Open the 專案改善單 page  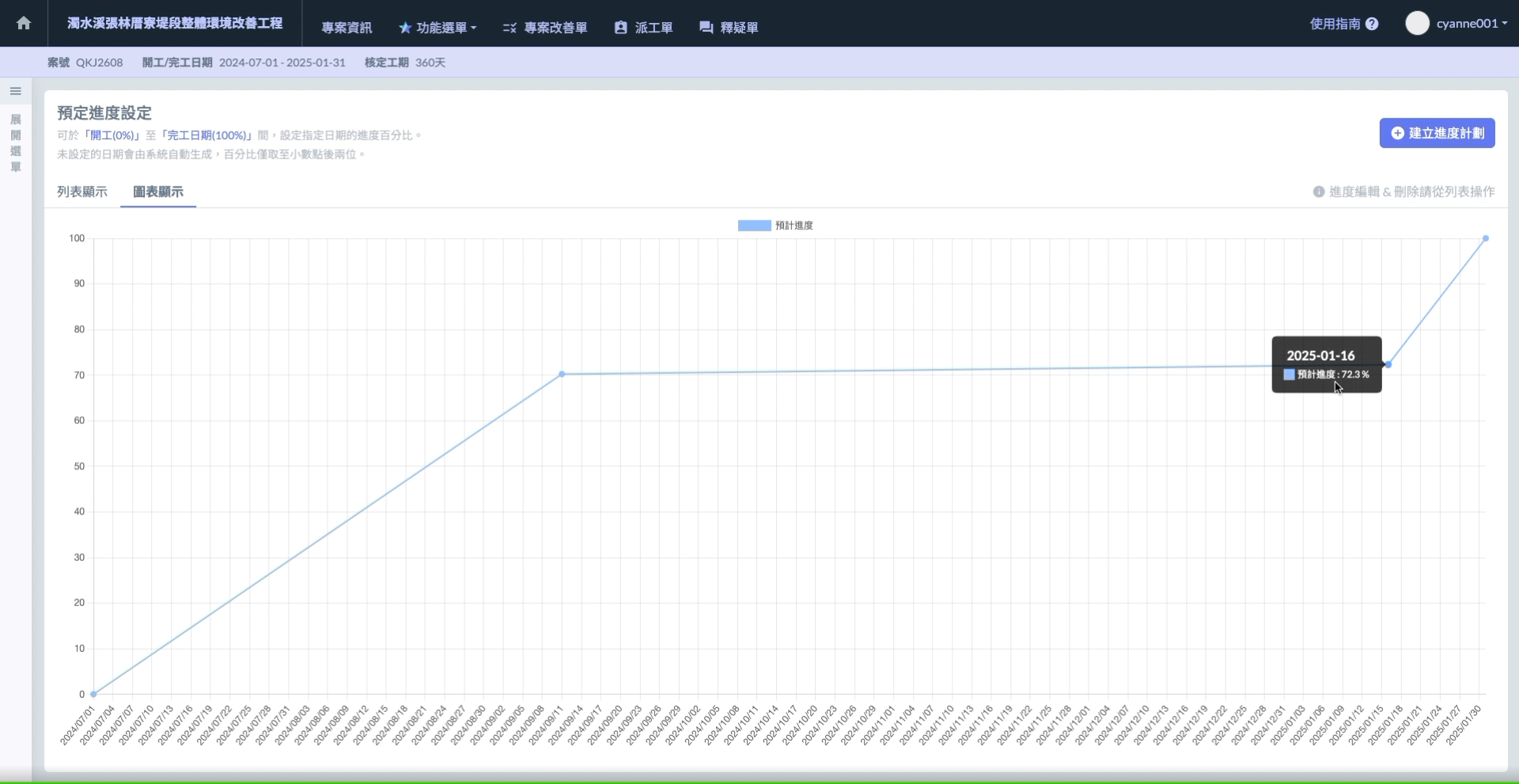click(x=545, y=28)
